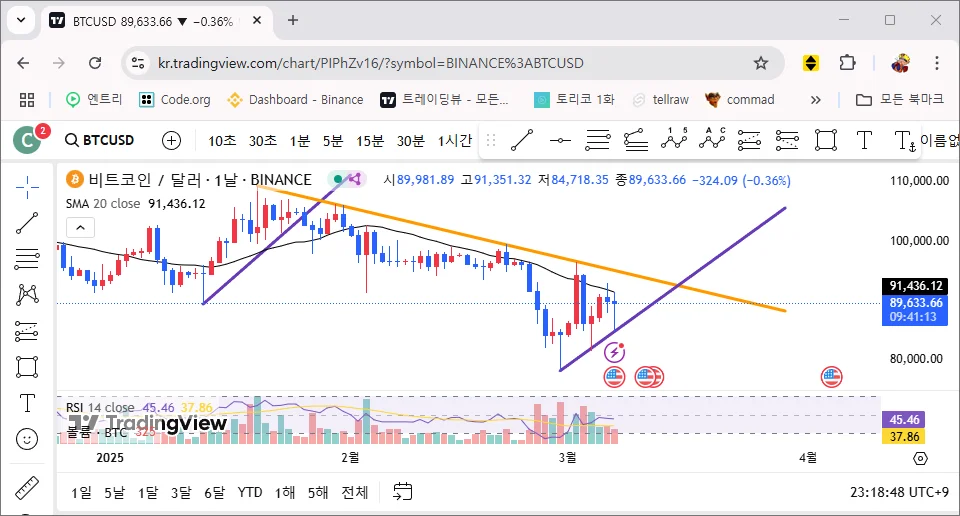This screenshot has width=960, height=516.
Task: Switch to 10초 timeframe
Action: point(222,141)
